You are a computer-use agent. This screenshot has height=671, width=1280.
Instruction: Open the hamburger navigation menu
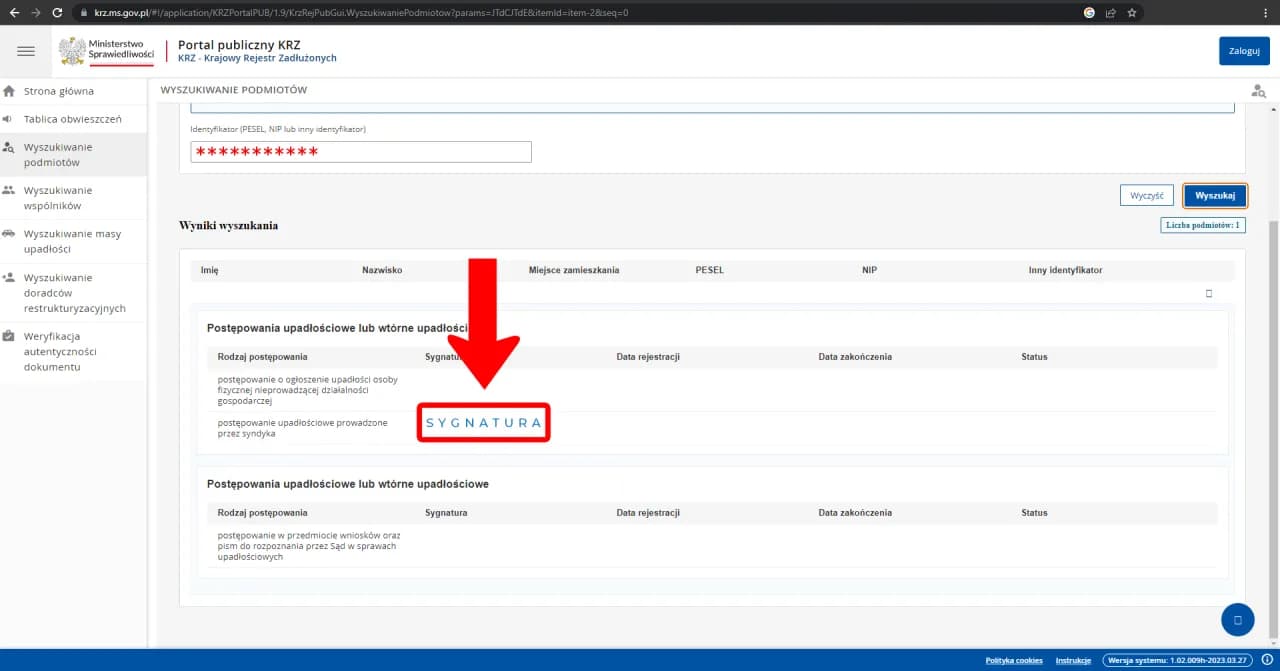click(x=26, y=51)
